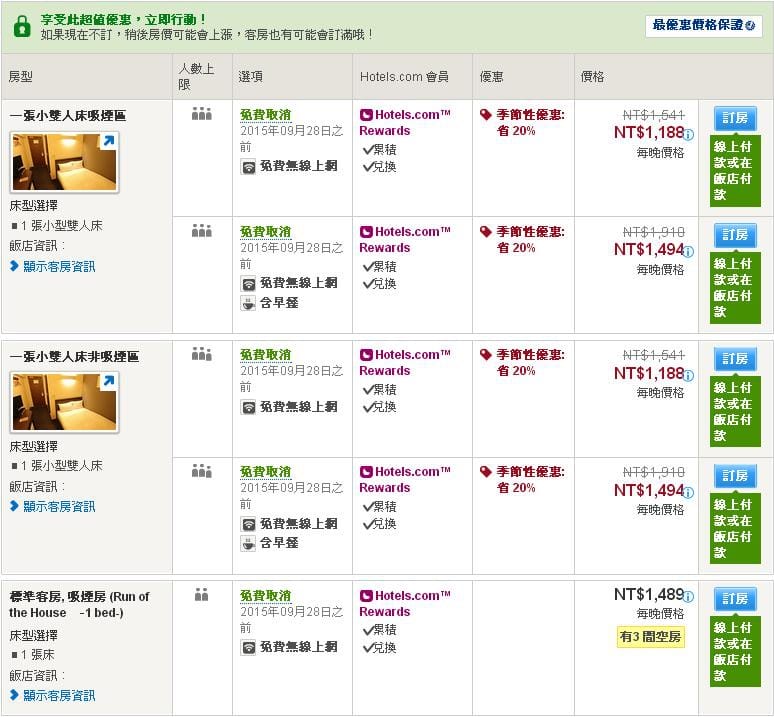Click info icon beside first NT$1,494 price
The height and width of the screenshot is (717, 774).
click(689, 251)
